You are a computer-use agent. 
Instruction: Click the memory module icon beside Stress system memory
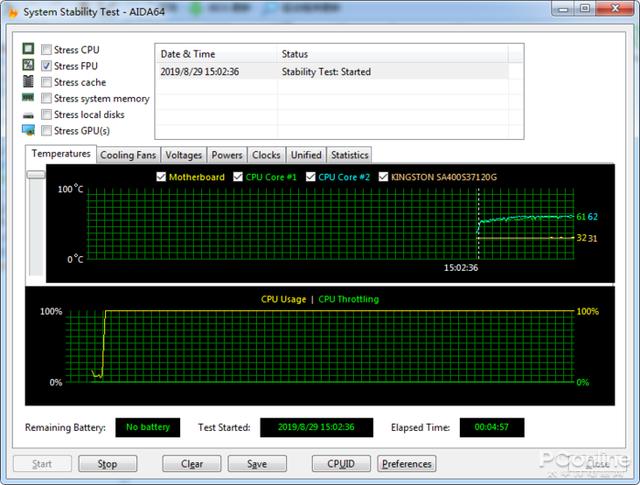(x=28, y=98)
